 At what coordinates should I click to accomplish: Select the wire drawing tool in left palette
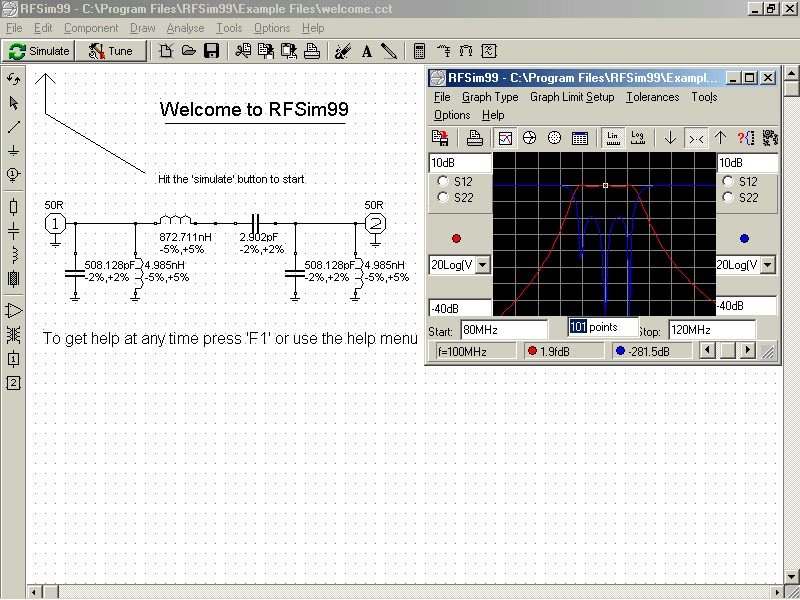point(14,127)
